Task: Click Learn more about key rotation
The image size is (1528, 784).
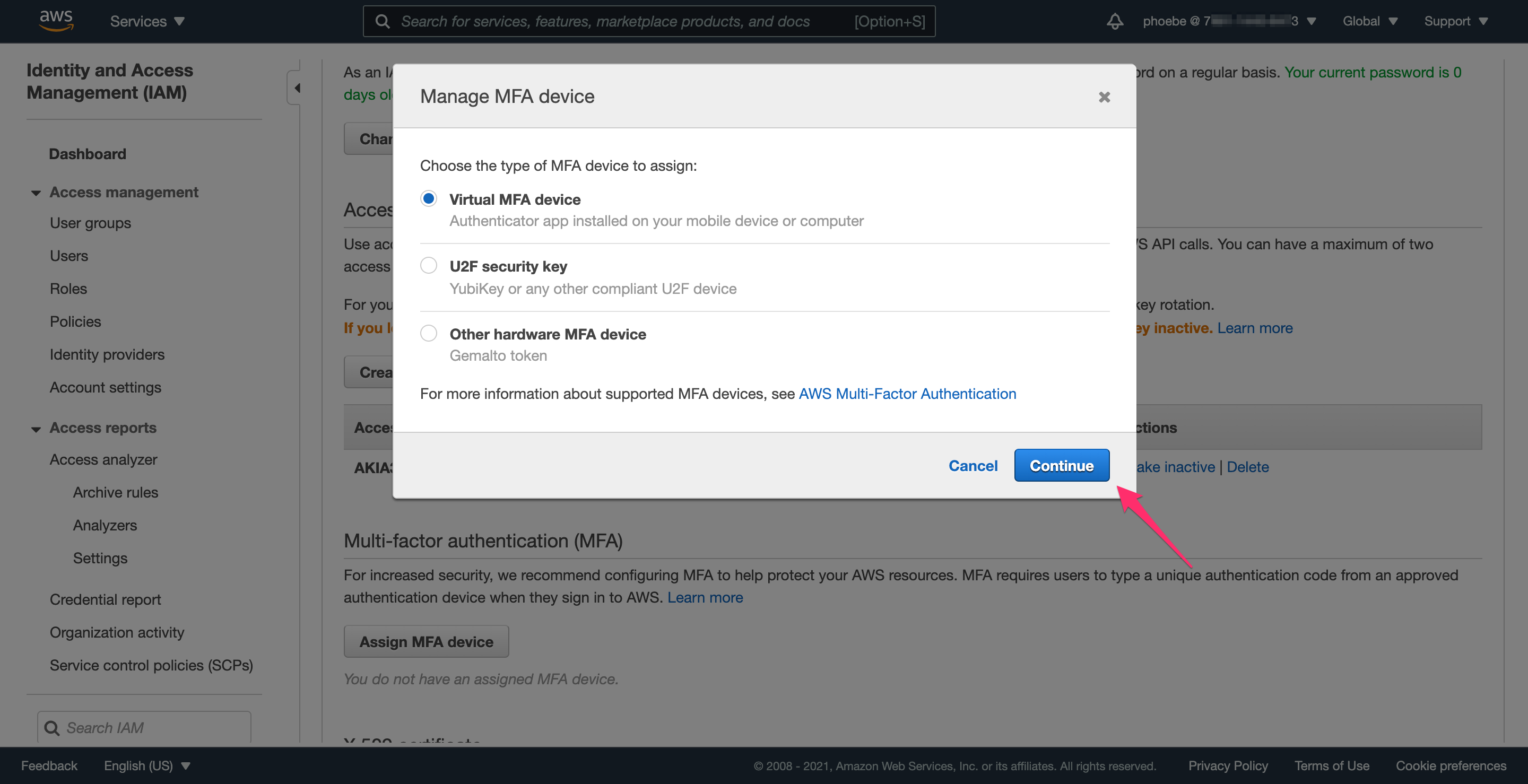Action: (x=1255, y=328)
